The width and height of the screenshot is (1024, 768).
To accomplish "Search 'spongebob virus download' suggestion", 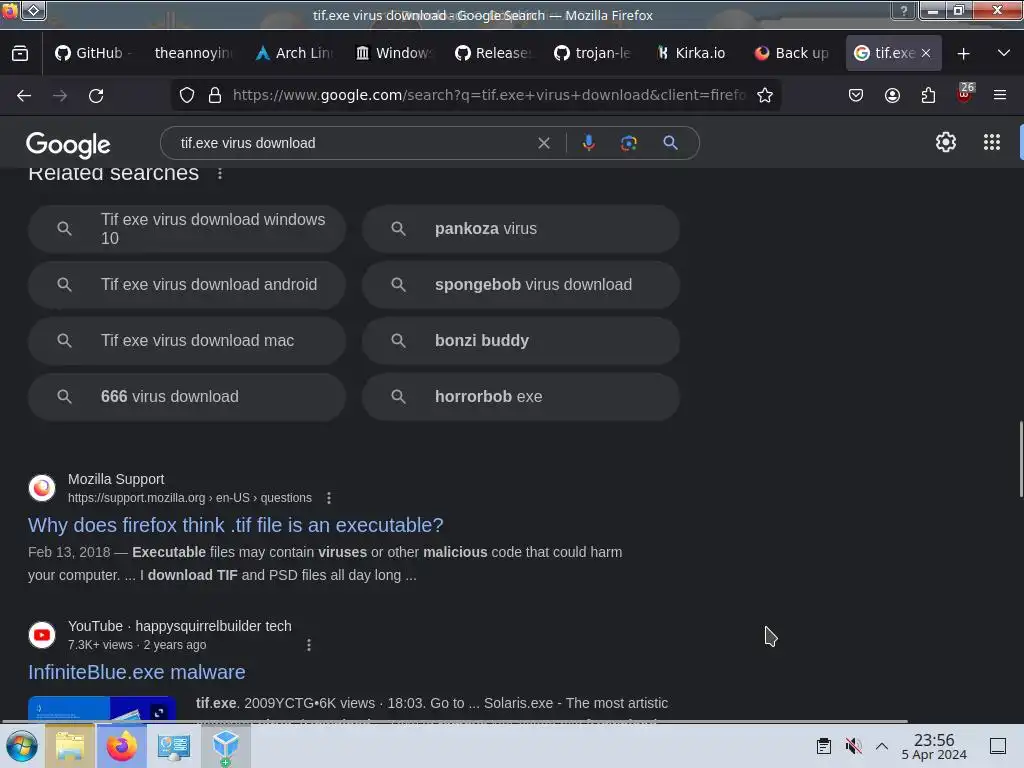I will point(521,285).
